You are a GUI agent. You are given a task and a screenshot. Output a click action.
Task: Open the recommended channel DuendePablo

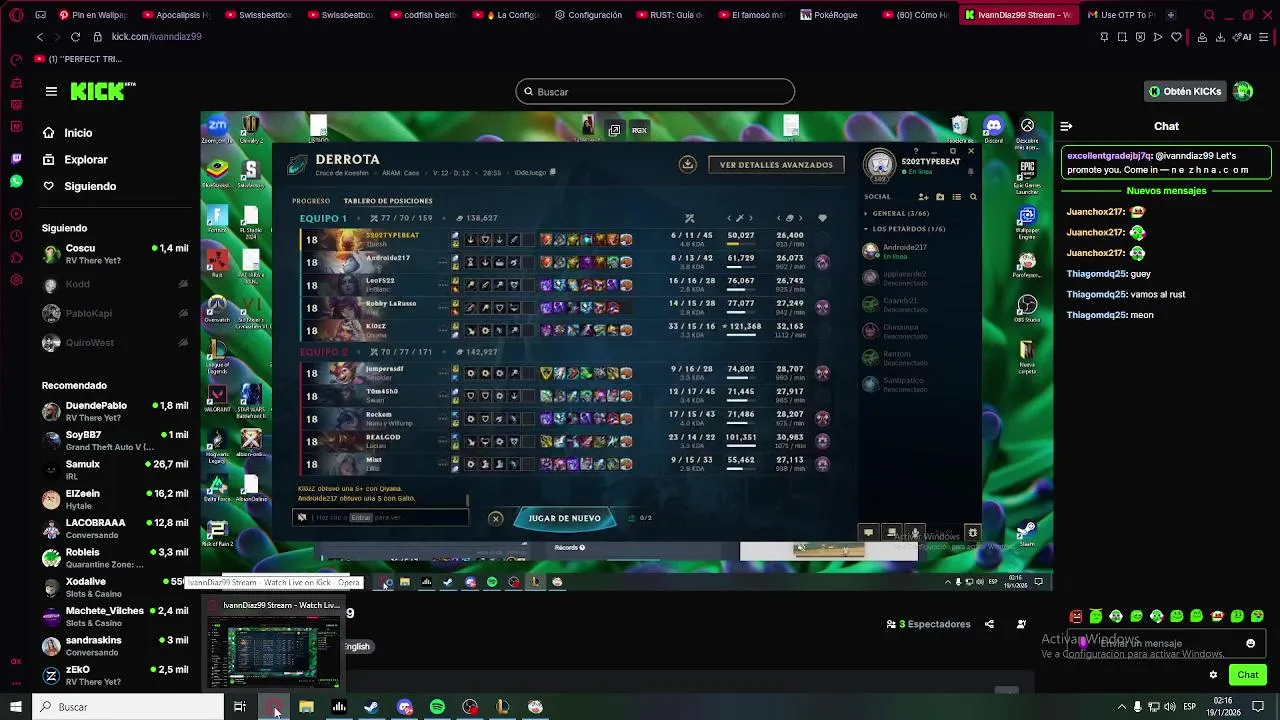click(115, 411)
